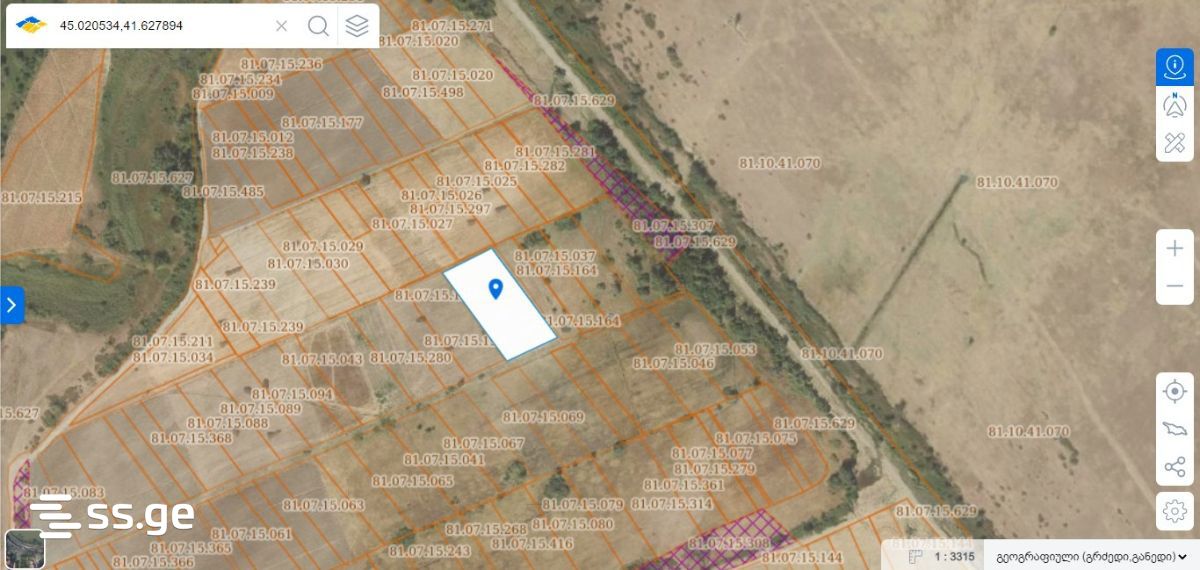1200x570 pixels.
Task: Zoom out with the minus button
Action: click(x=1175, y=286)
